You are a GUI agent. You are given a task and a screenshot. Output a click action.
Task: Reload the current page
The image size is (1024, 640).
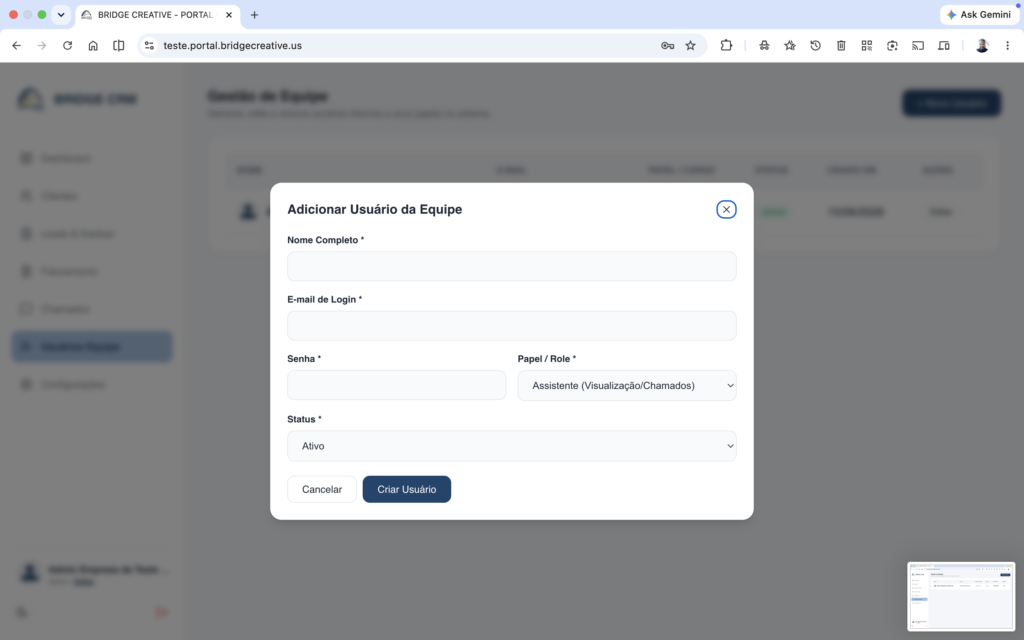(67, 46)
